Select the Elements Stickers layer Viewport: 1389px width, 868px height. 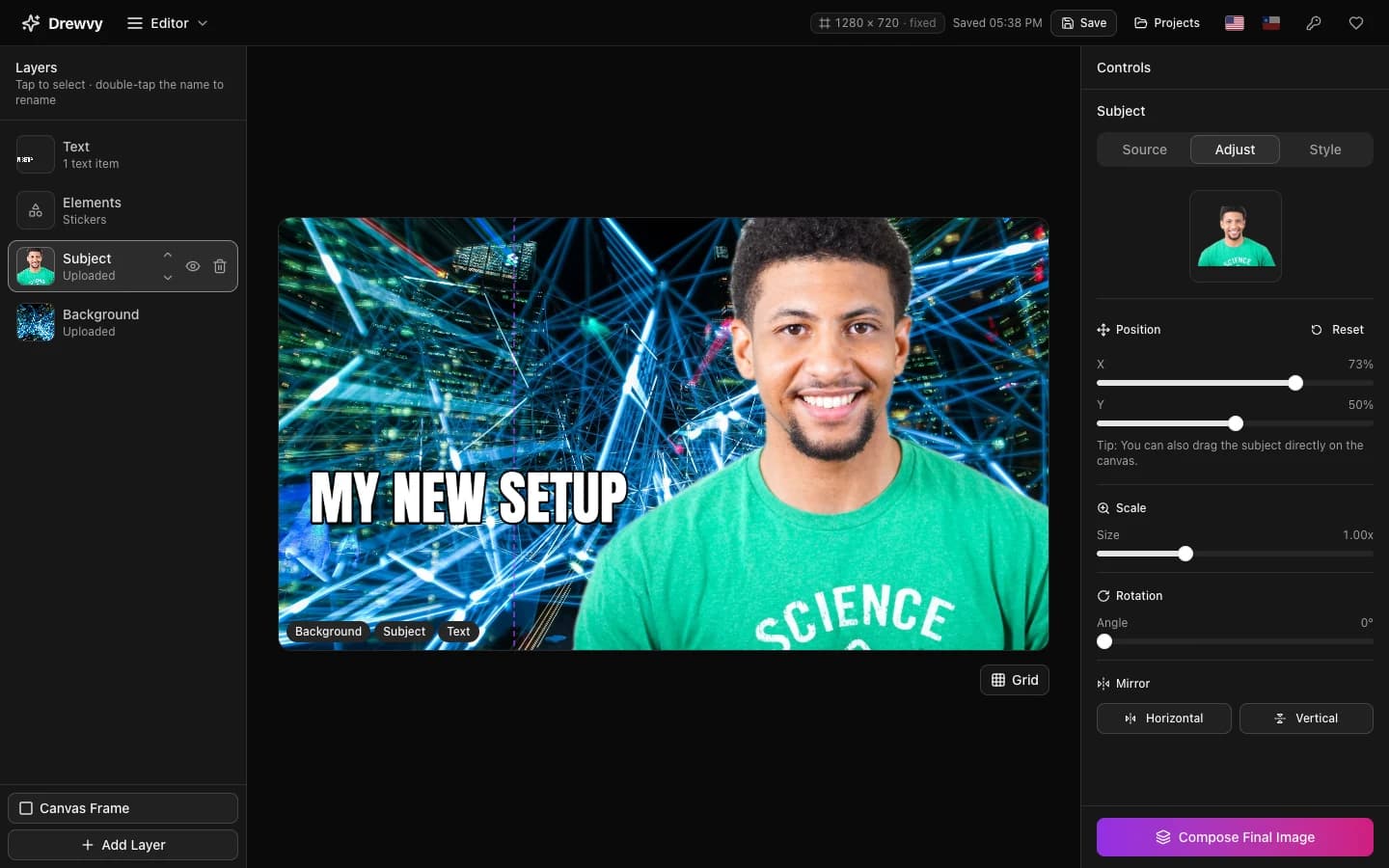(x=123, y=210)
